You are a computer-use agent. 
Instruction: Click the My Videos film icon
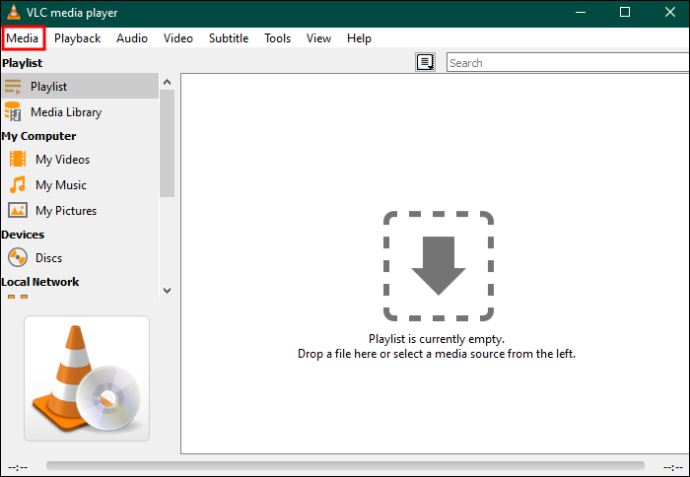coord(18,159)
